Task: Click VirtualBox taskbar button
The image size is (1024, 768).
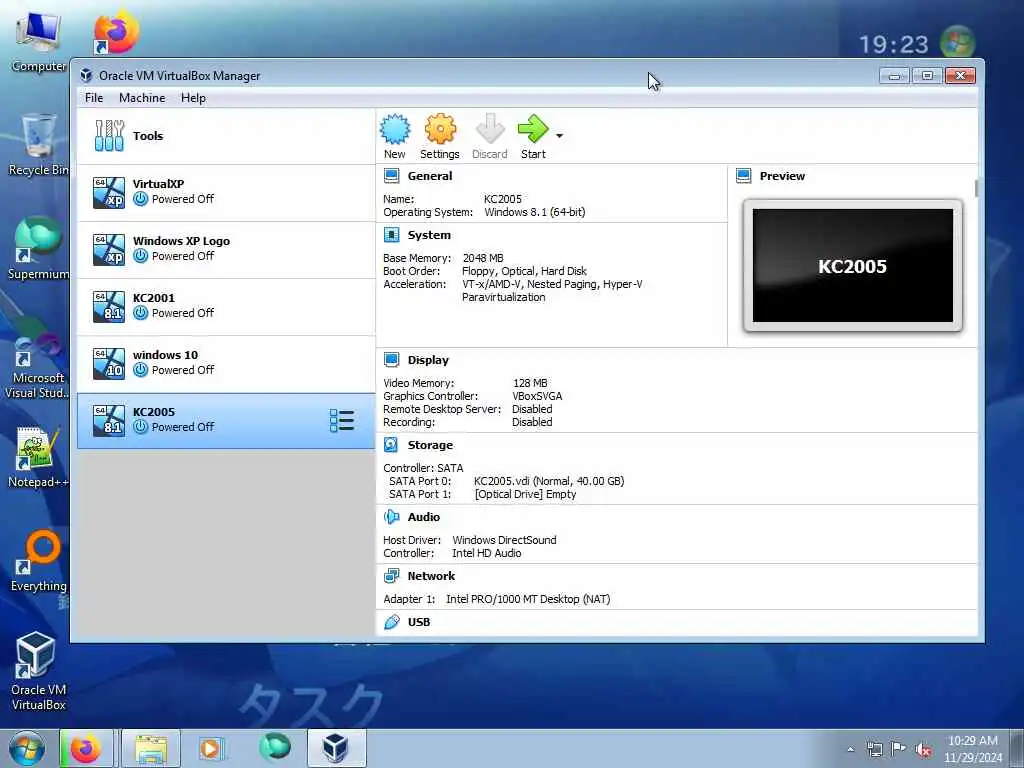Action: click(x=336, y=748)
